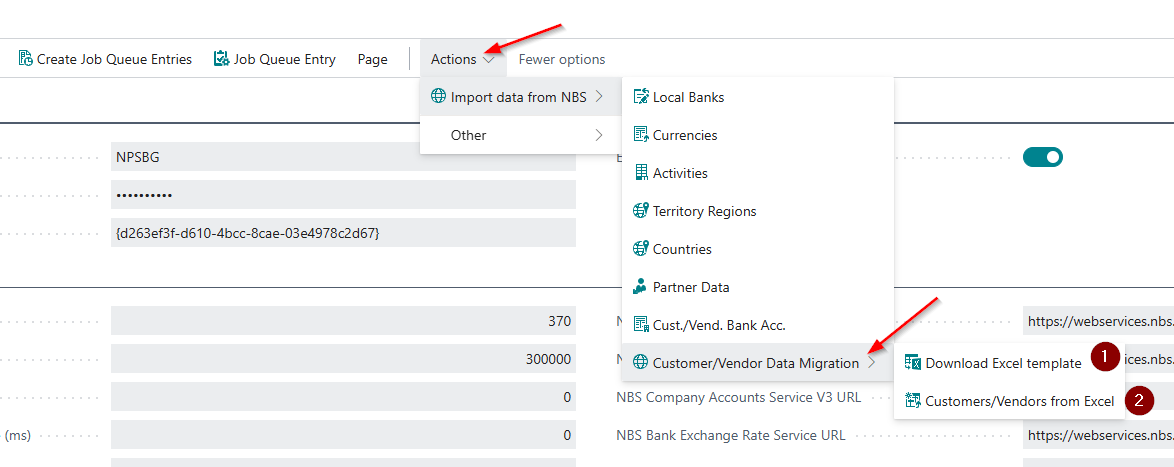
Task: Open Import data from NBS menu
Action: pos(517,97)
